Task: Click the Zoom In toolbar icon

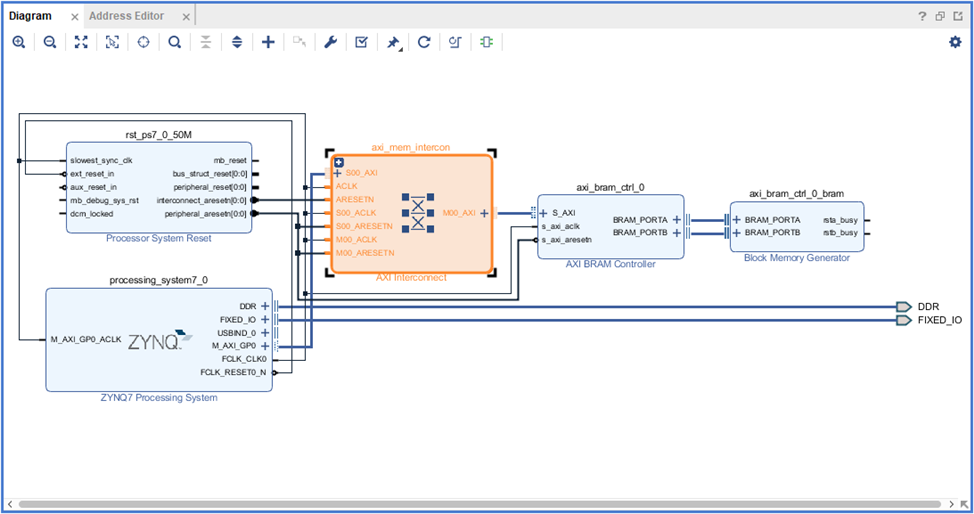Action: (18, 42)
